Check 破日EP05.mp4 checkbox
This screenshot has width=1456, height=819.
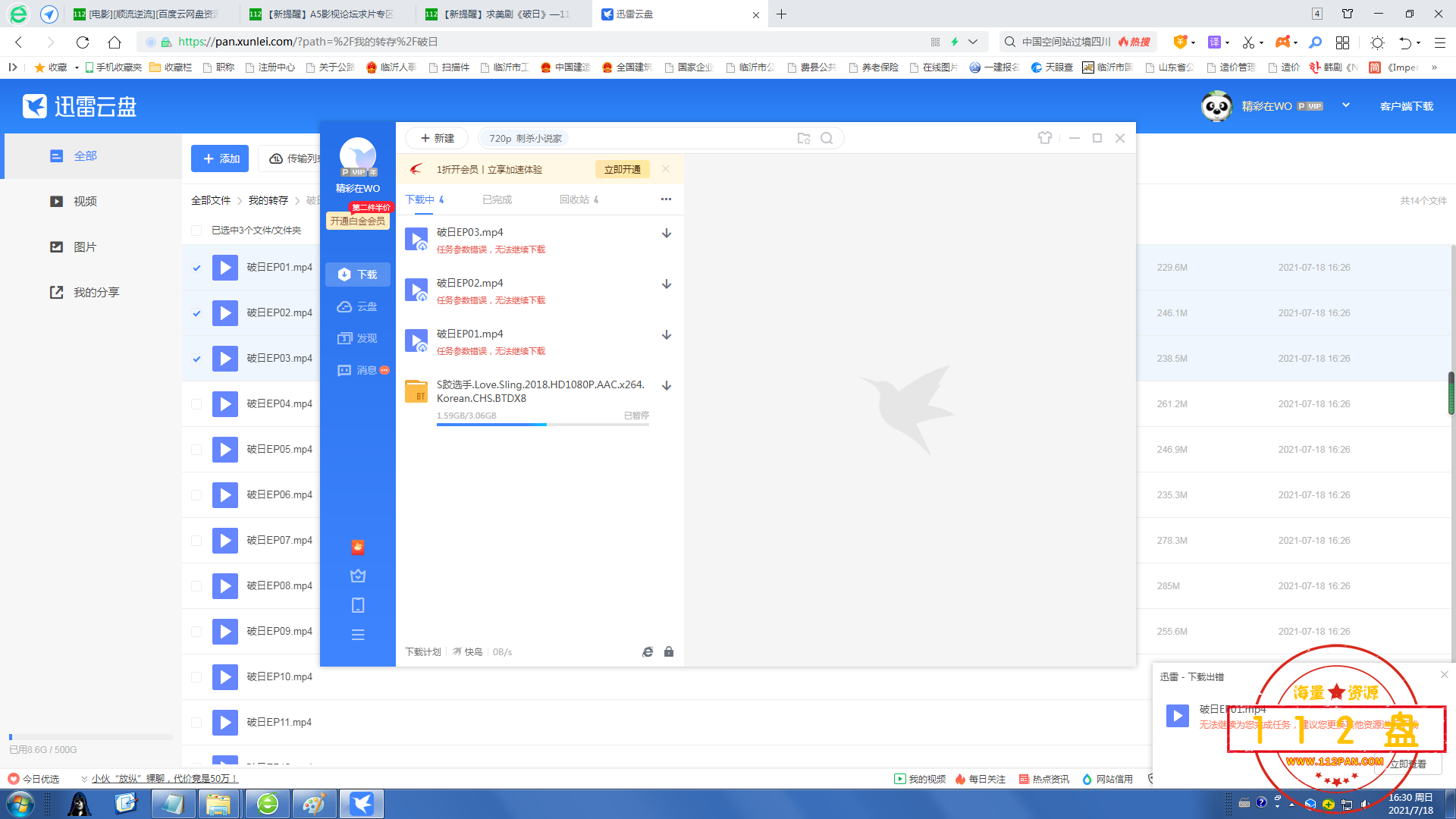(196, 450)
